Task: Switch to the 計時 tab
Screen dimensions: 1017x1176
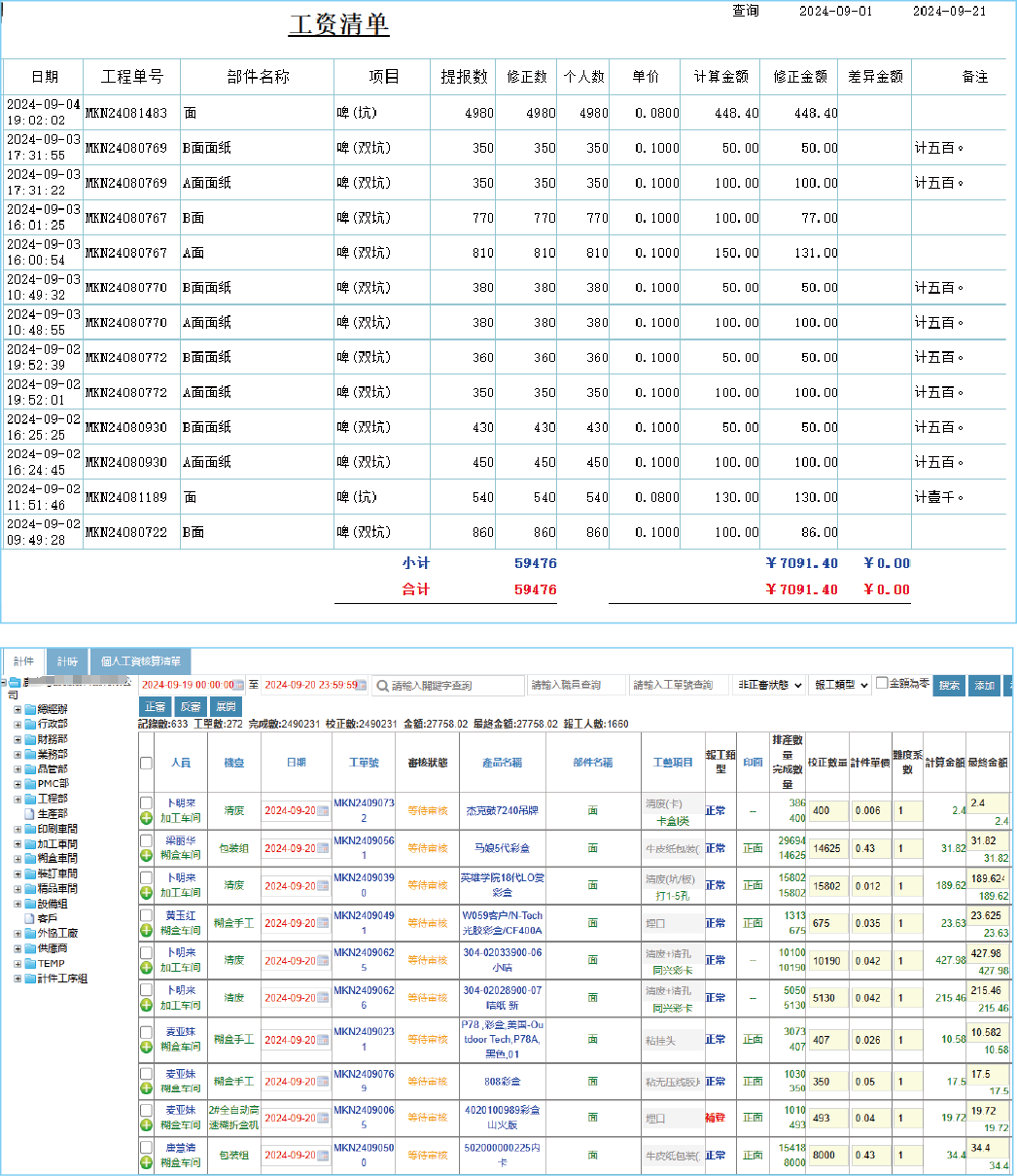Action: coord(67,661)
